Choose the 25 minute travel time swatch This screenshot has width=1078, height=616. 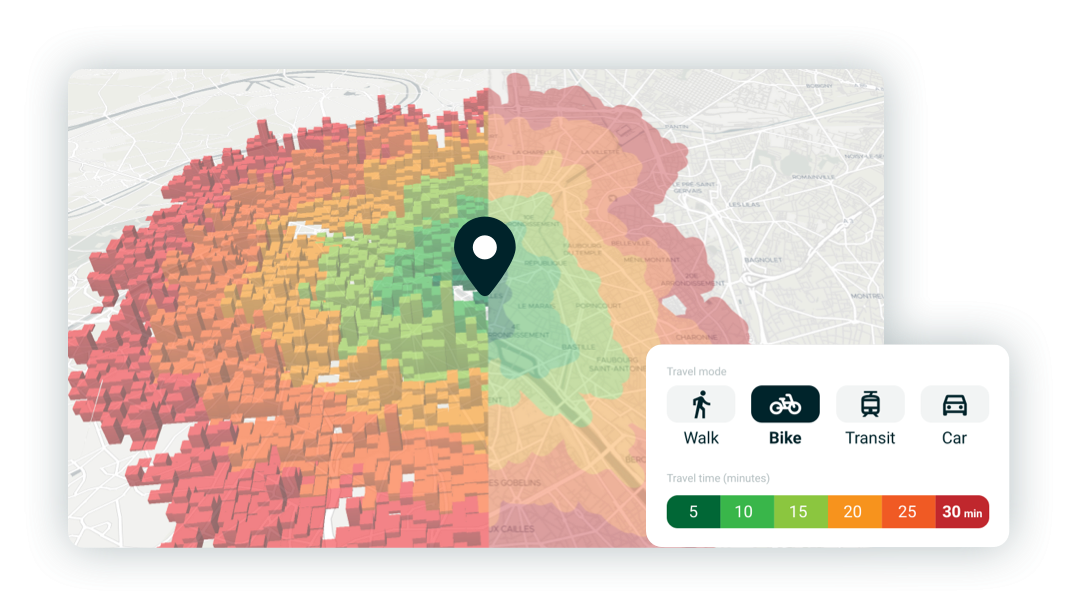(908, 512)
